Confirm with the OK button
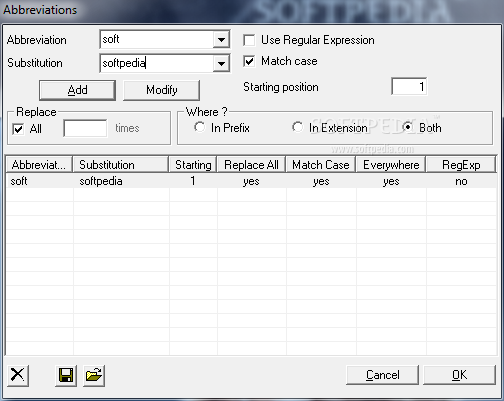This screenshot has width=504, height=401. pyautogui.click(x=459, y=375)
